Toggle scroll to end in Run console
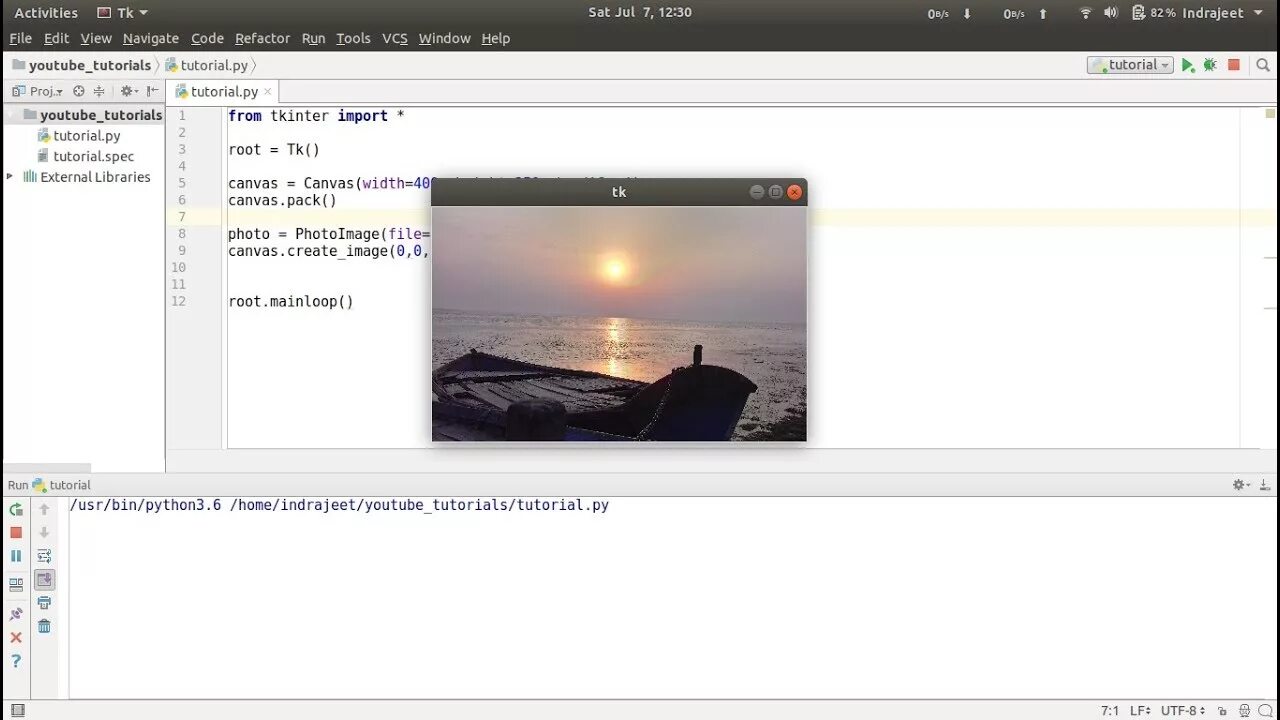The width and height of the screenshot is (1280, 720). 44,579
